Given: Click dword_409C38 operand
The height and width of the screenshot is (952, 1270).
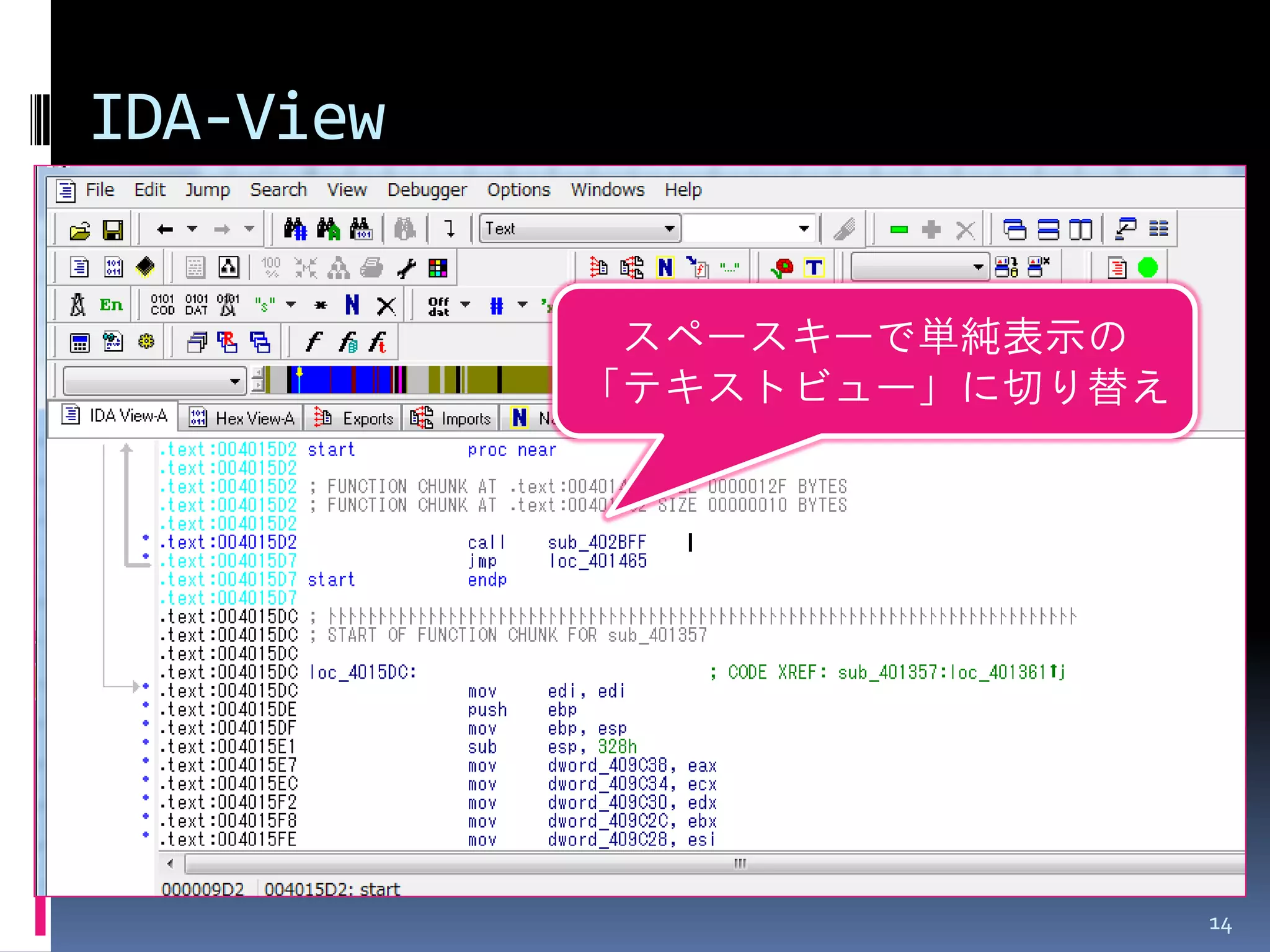Looking at the screenshot, I should tap(607, 765).
